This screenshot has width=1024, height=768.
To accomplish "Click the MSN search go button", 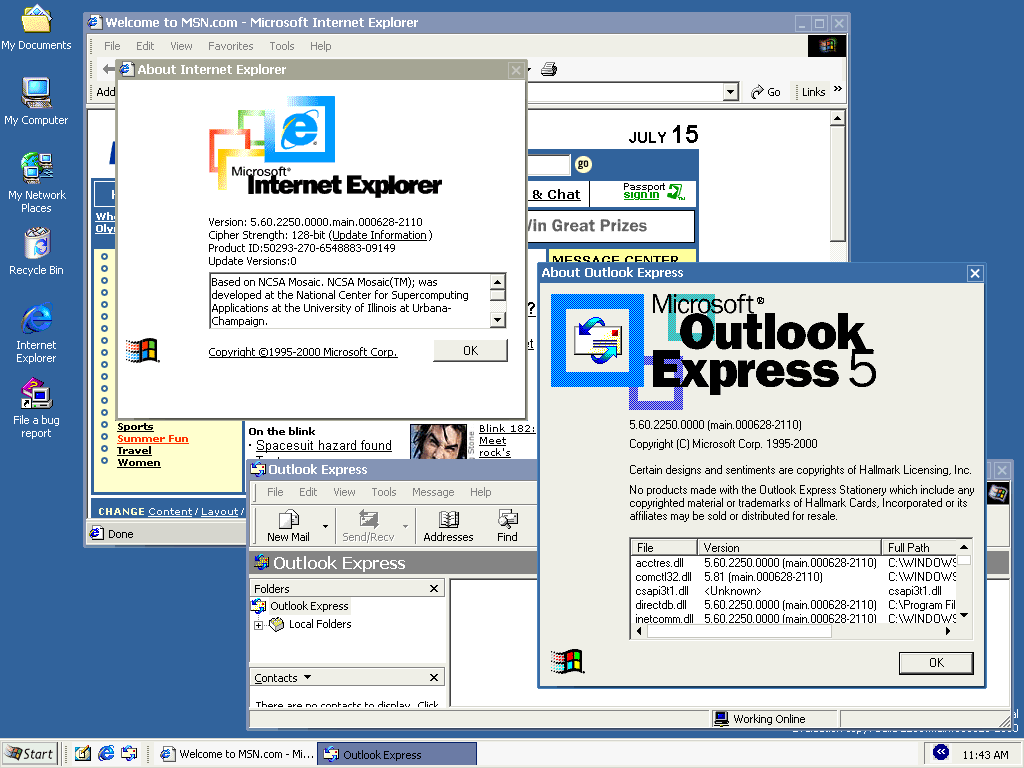I will (583, 164).
